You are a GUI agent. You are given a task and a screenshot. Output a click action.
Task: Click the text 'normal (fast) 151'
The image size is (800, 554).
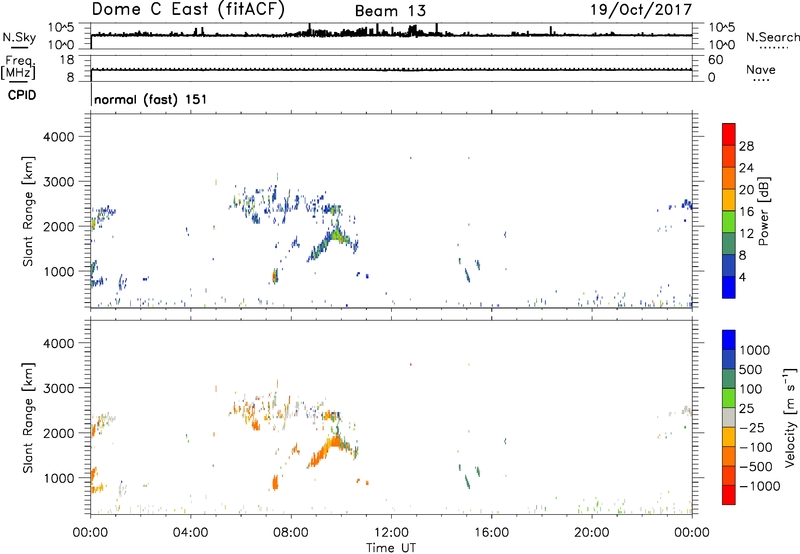[x=151, y=99]
